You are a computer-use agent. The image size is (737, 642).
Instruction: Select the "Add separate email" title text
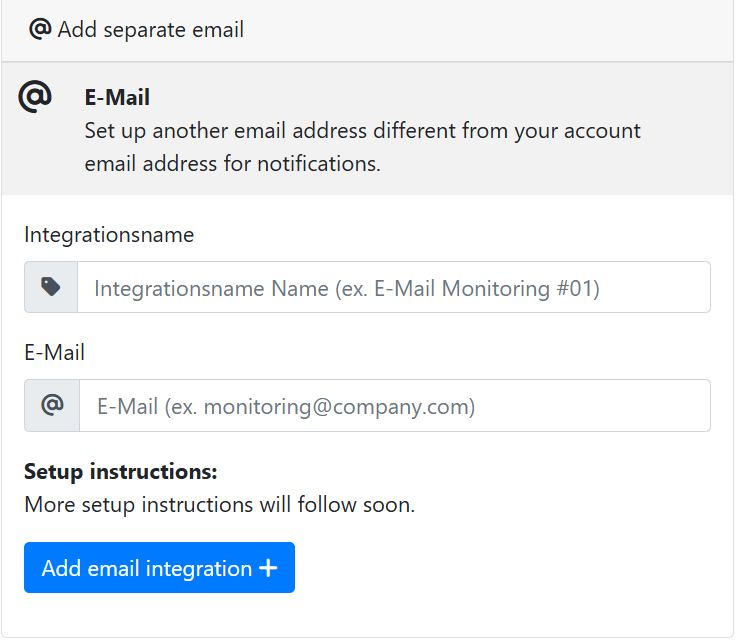[x=151, y=30]
